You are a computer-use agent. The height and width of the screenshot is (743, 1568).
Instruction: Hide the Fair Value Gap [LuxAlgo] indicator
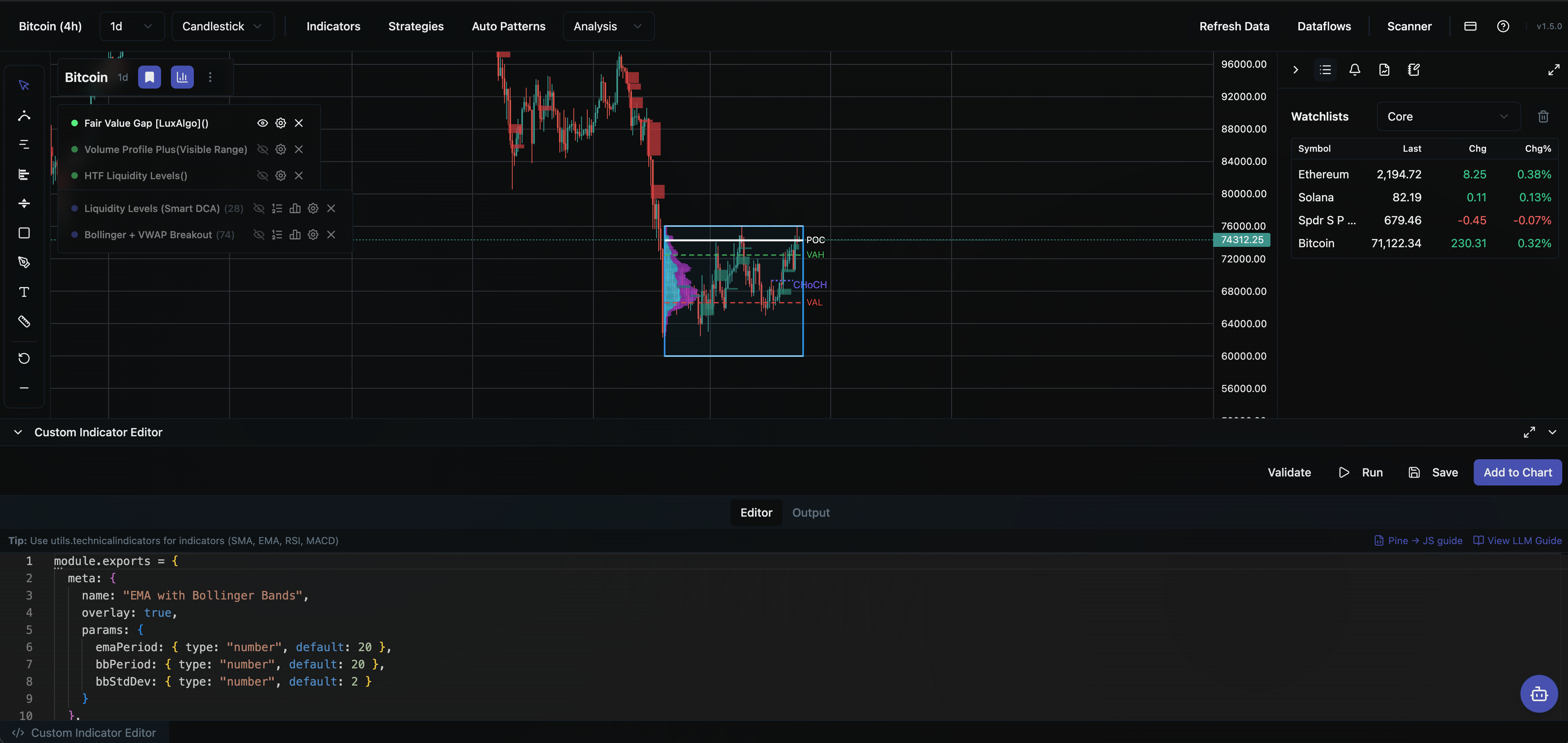coord(262,123)
